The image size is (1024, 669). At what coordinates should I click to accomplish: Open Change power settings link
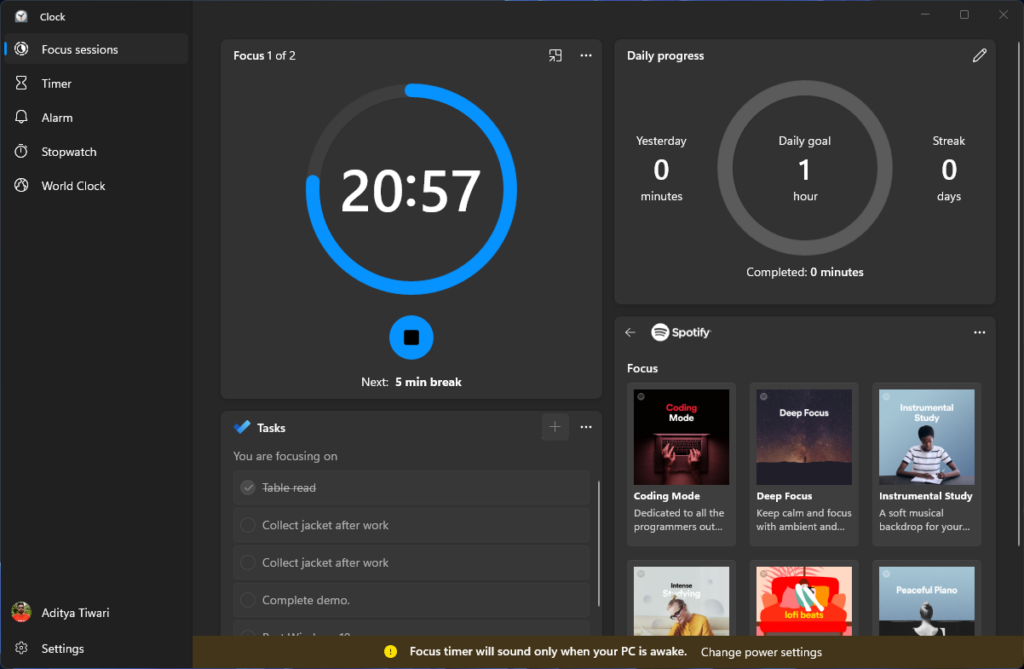coord(761,651)
